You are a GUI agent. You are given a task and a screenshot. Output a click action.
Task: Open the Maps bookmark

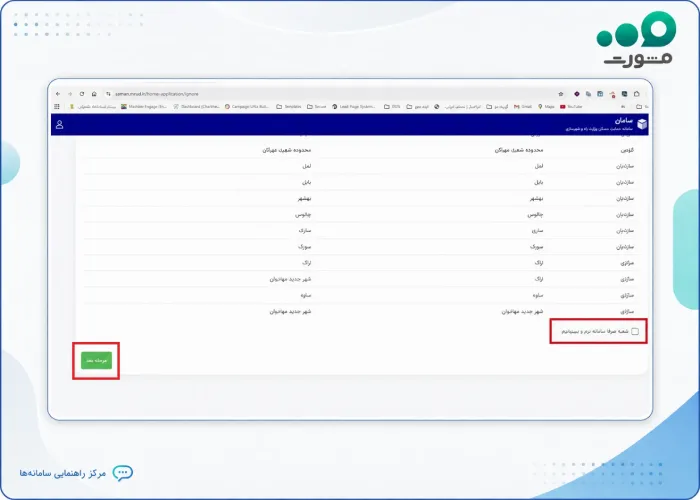point(546,107)
